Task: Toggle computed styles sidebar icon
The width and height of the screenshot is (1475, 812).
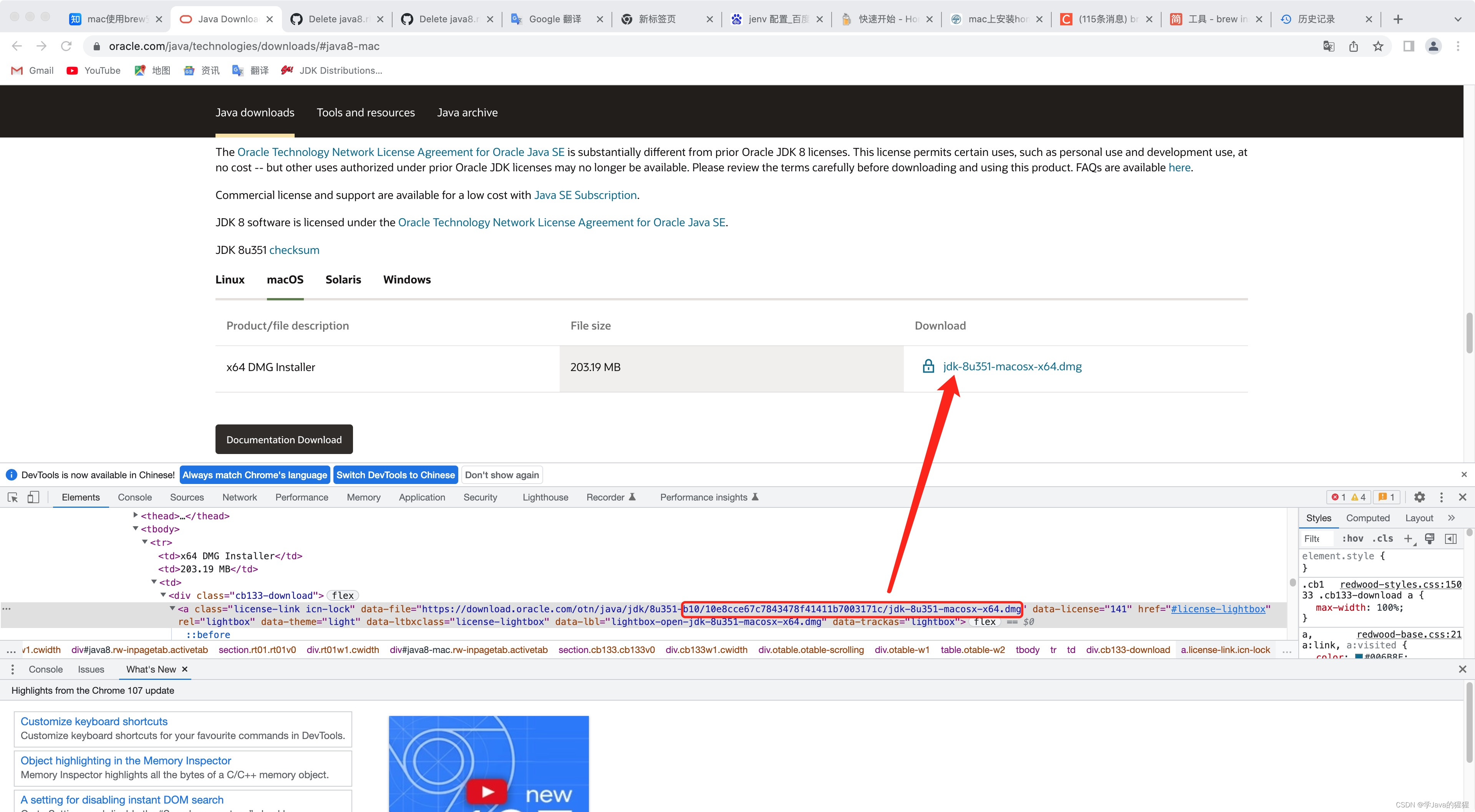Action: [1450, 538]
